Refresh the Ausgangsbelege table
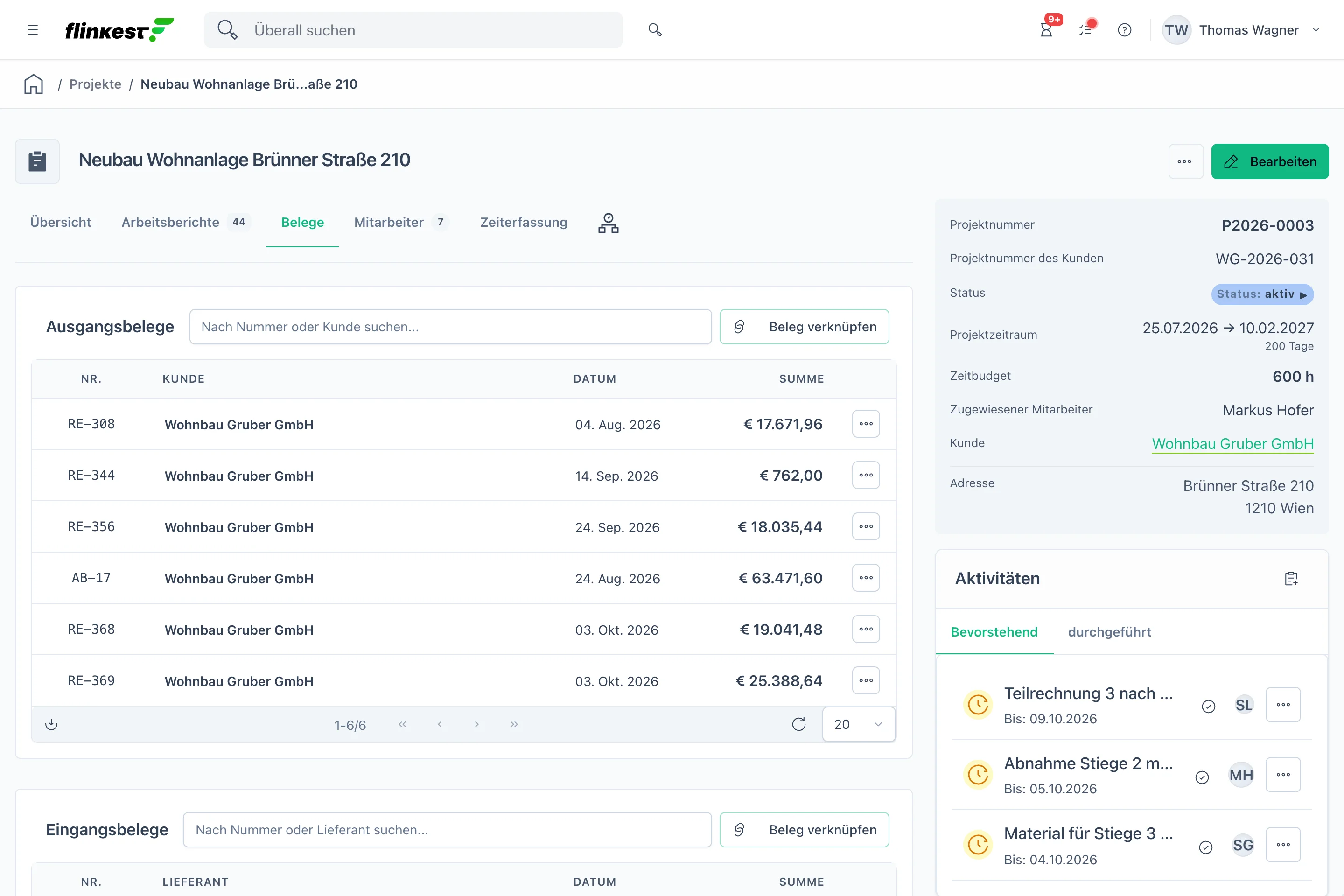Screen dimensions: 1344x896 (x=799, y=724)
